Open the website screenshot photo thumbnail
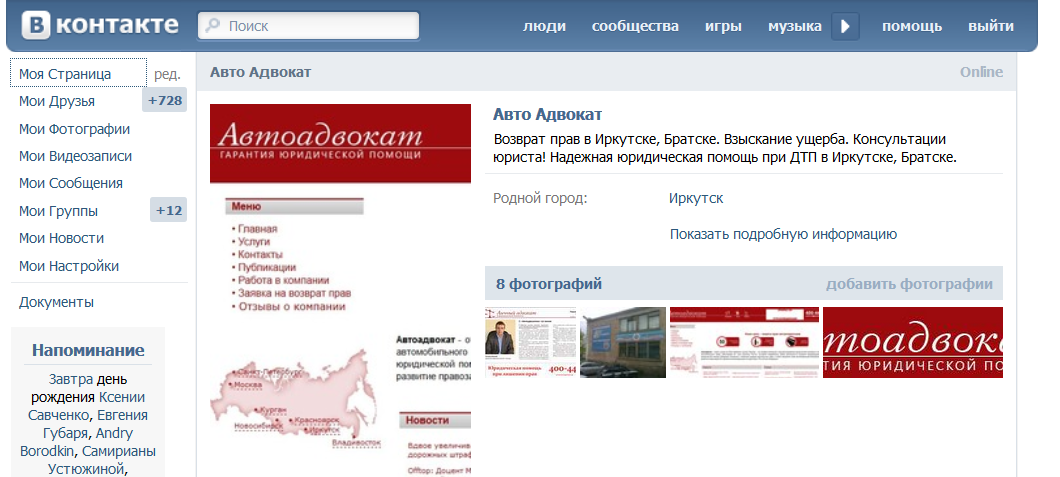1060x477 pixels. (744, 342)
